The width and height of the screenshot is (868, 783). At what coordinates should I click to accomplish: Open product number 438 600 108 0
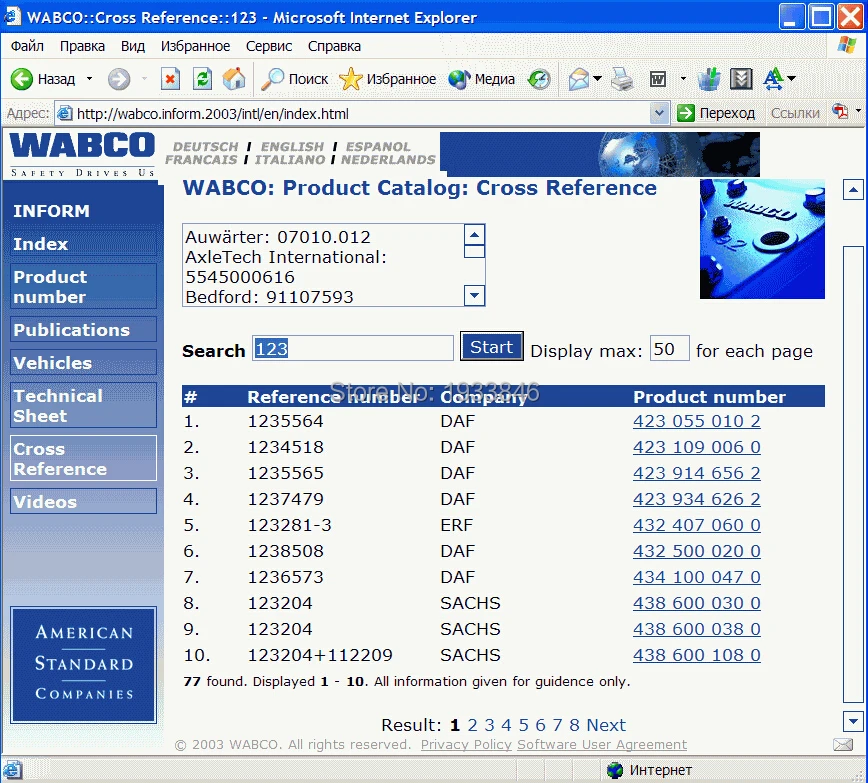pos(696,655)
